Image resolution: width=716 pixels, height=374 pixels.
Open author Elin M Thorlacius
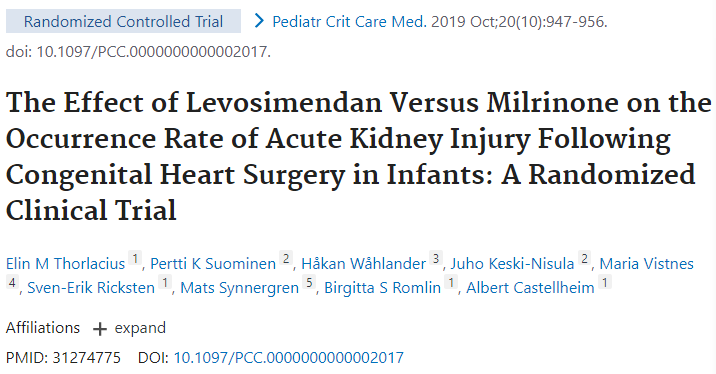[x=65, y=263]
